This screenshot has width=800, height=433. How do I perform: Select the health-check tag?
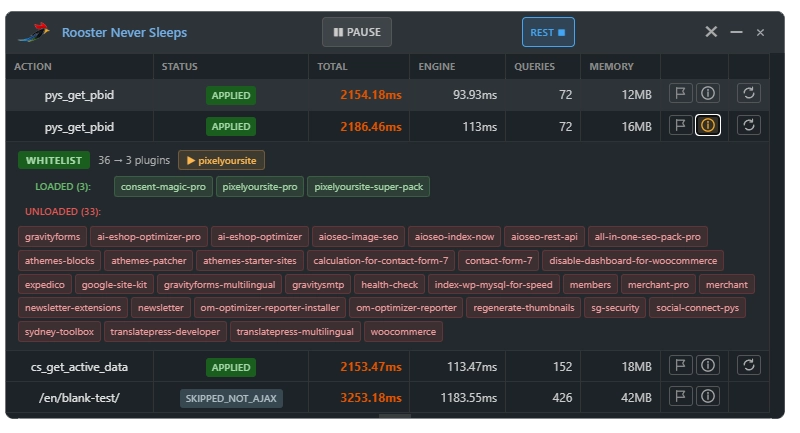tap(389, 285)
